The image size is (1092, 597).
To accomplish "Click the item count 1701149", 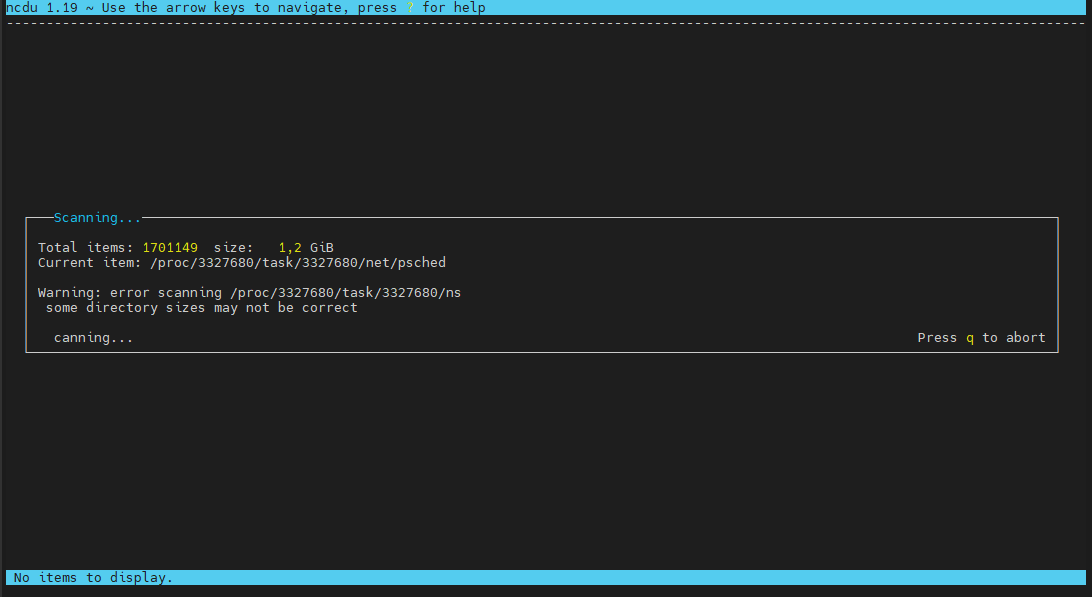I will coord(170,247).
